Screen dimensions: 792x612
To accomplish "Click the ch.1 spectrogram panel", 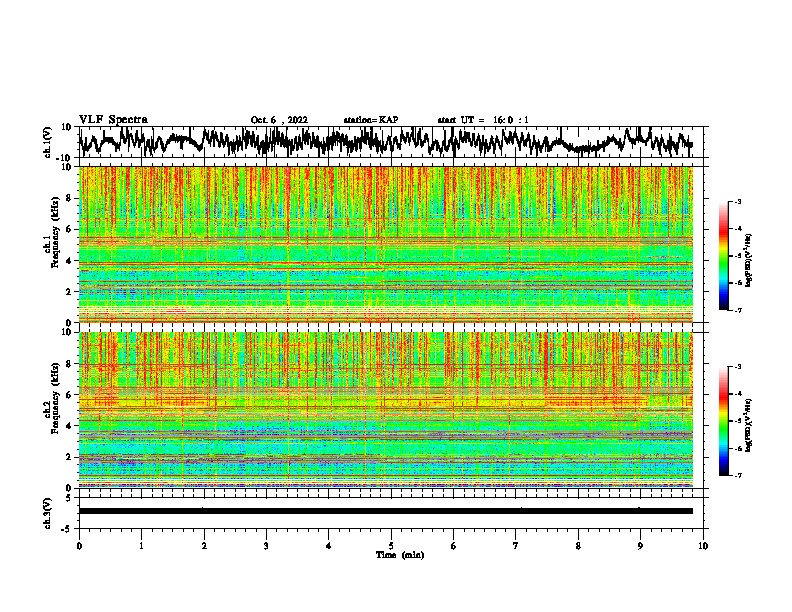I will pos(386,244).
